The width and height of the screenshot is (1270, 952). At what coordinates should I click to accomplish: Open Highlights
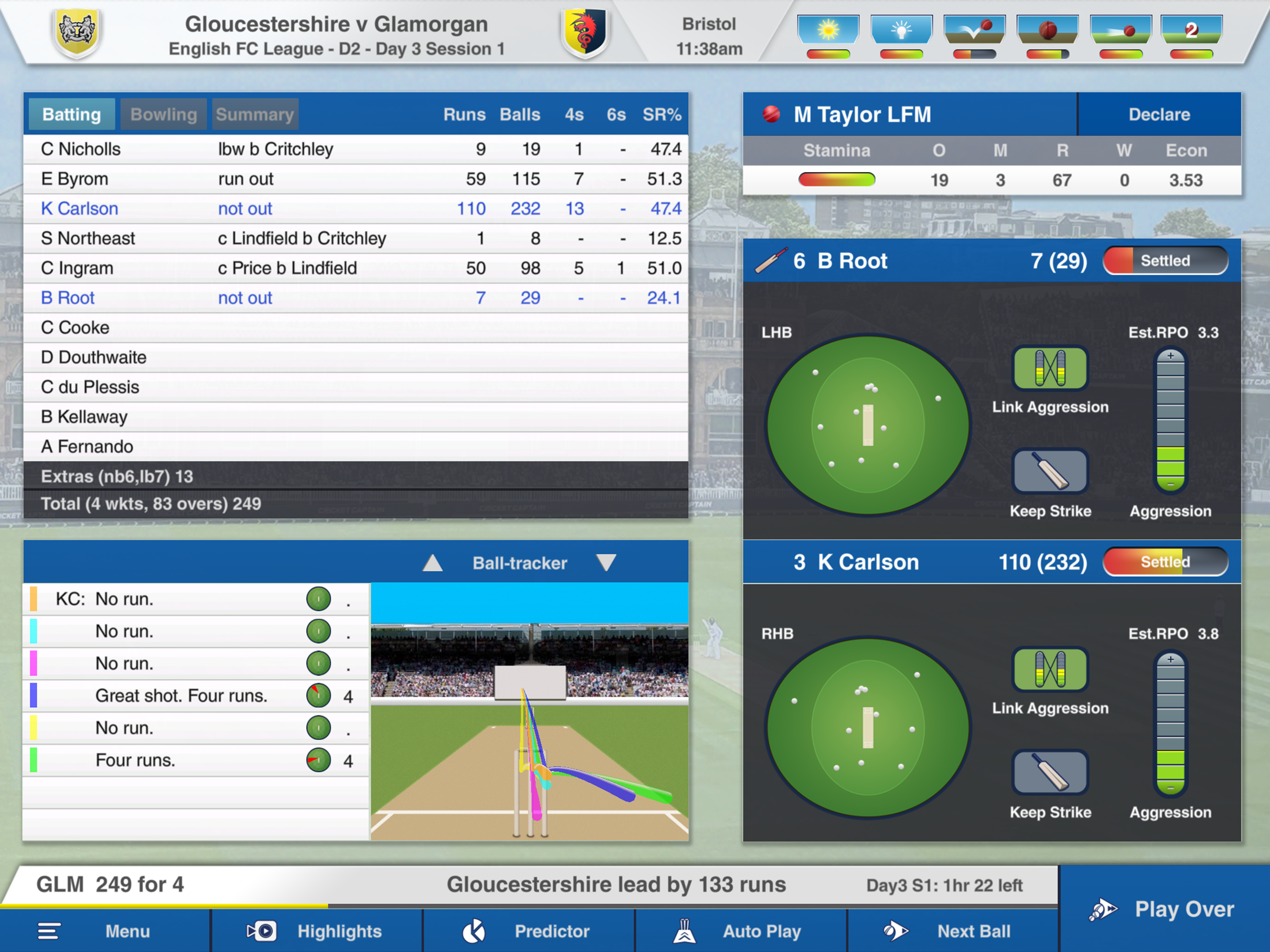317,931
